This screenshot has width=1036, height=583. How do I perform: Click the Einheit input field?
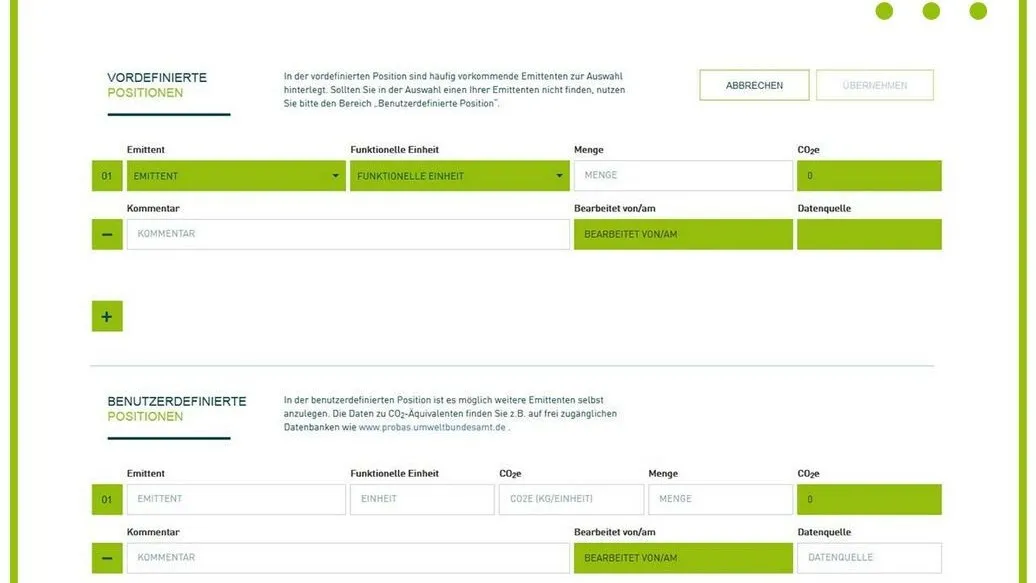click(x=422, y=499)
